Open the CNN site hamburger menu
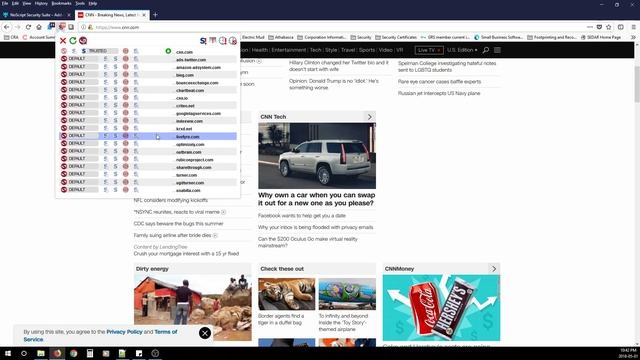 coord(497,50)
